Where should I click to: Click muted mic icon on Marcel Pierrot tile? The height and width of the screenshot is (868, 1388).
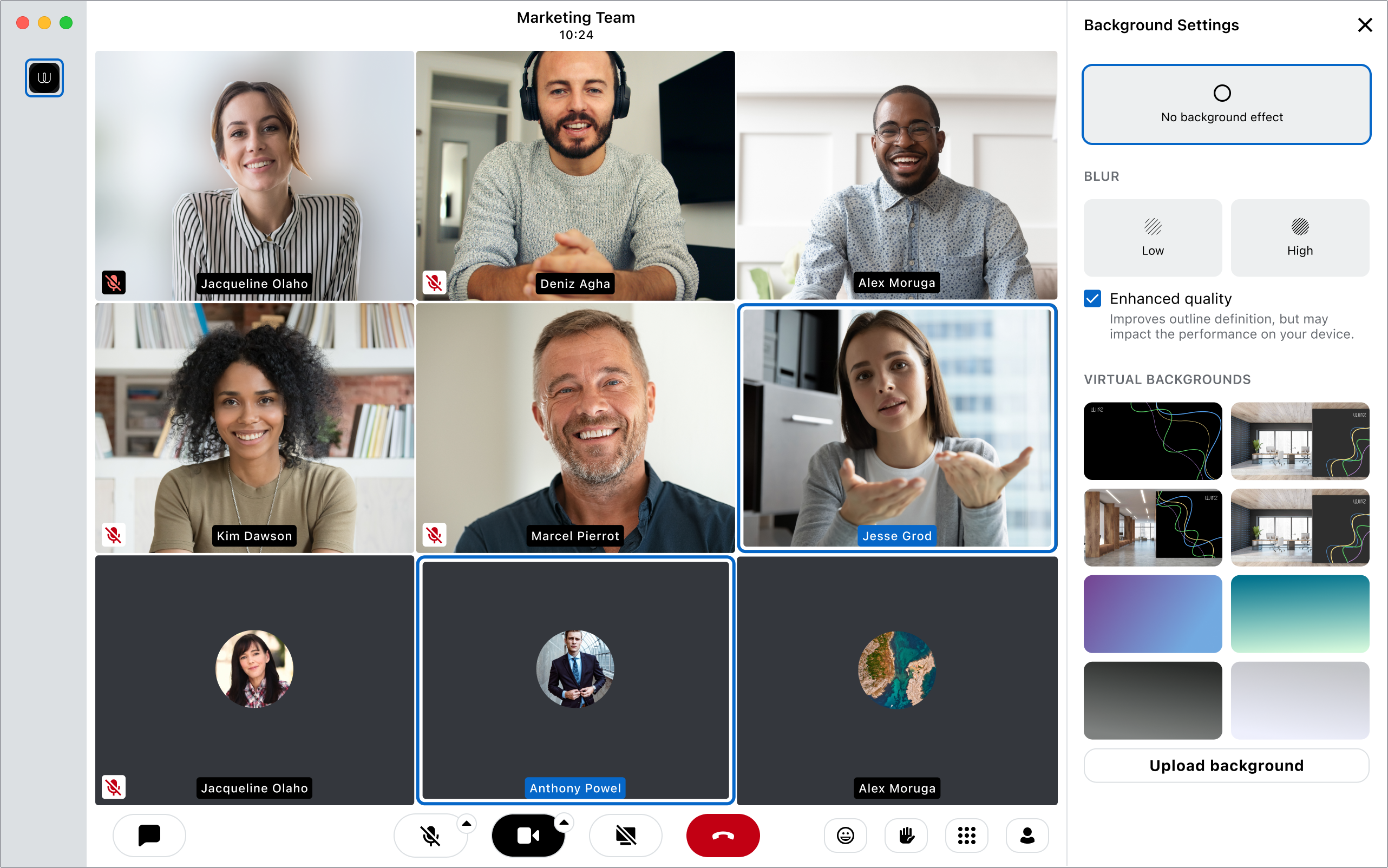[x=434, y=535]
